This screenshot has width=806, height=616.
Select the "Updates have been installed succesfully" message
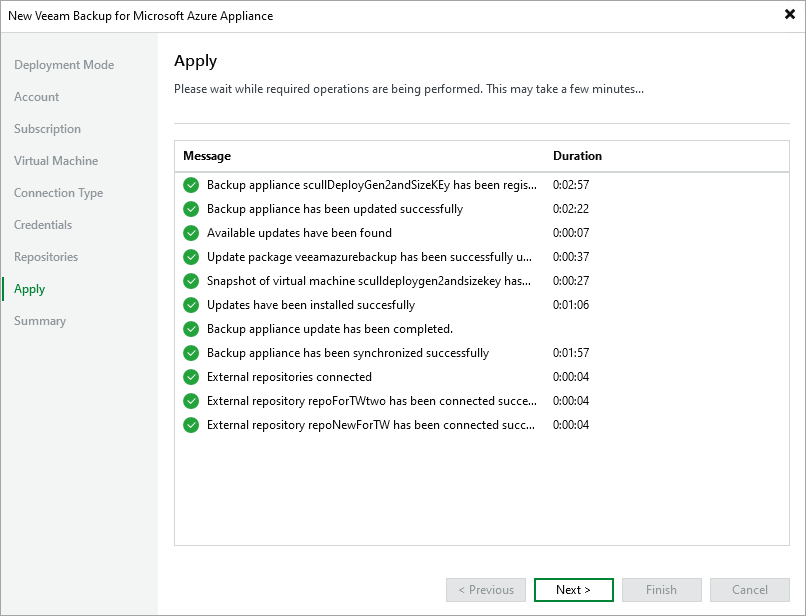[311, 305]
